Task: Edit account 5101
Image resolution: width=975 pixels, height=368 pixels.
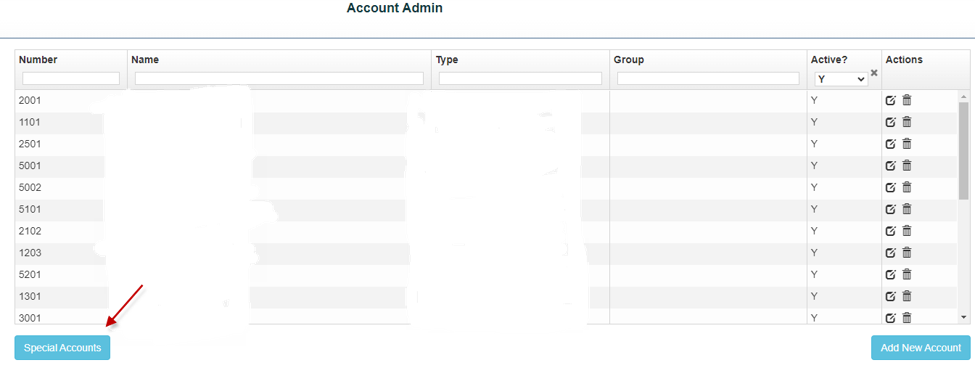Action: [890, 209]
